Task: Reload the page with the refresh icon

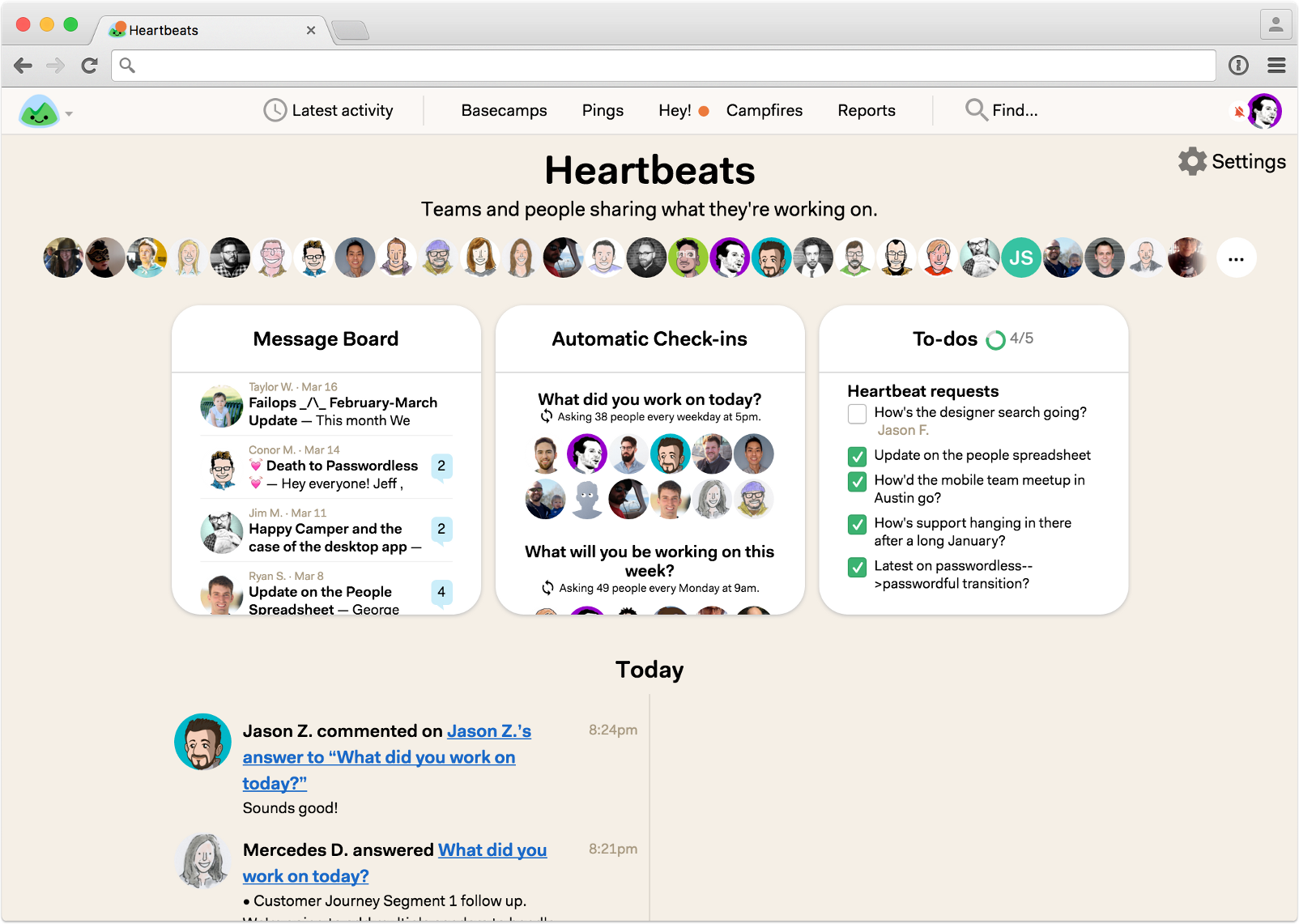Action: pyautogui.click(x=89, y=66)
